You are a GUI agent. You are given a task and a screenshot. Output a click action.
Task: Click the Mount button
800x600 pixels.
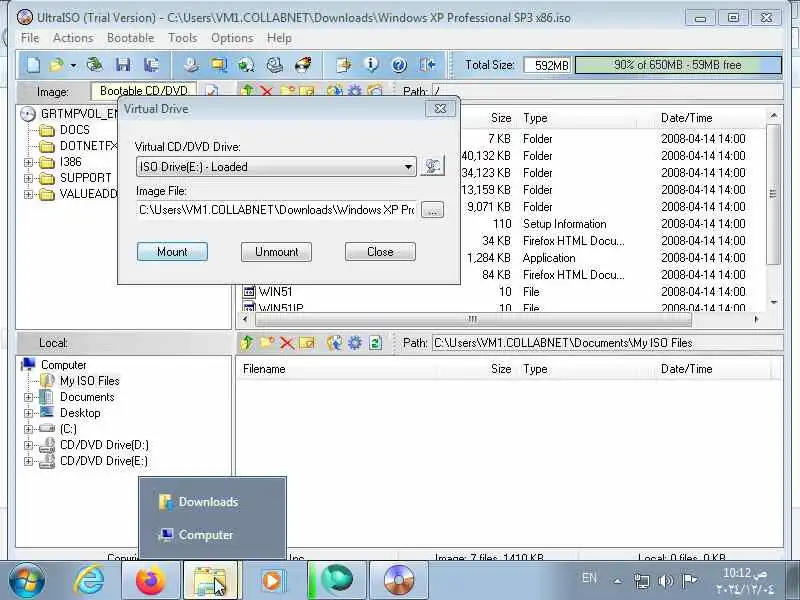[172, 252]
